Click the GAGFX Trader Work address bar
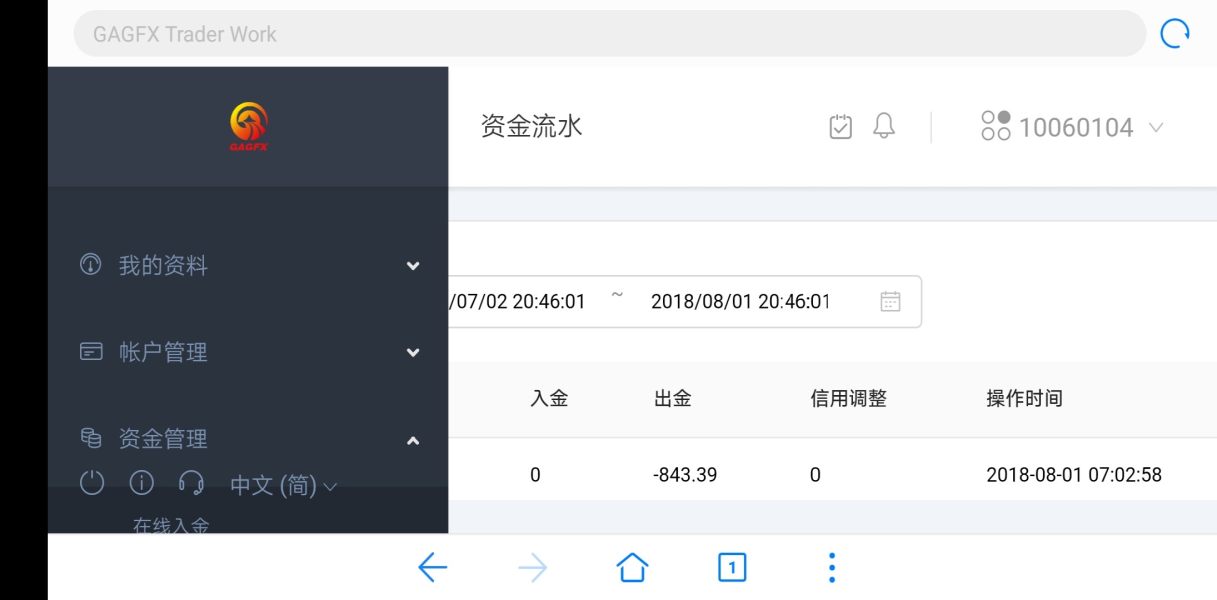1217x600 pixels. point(609,34)
